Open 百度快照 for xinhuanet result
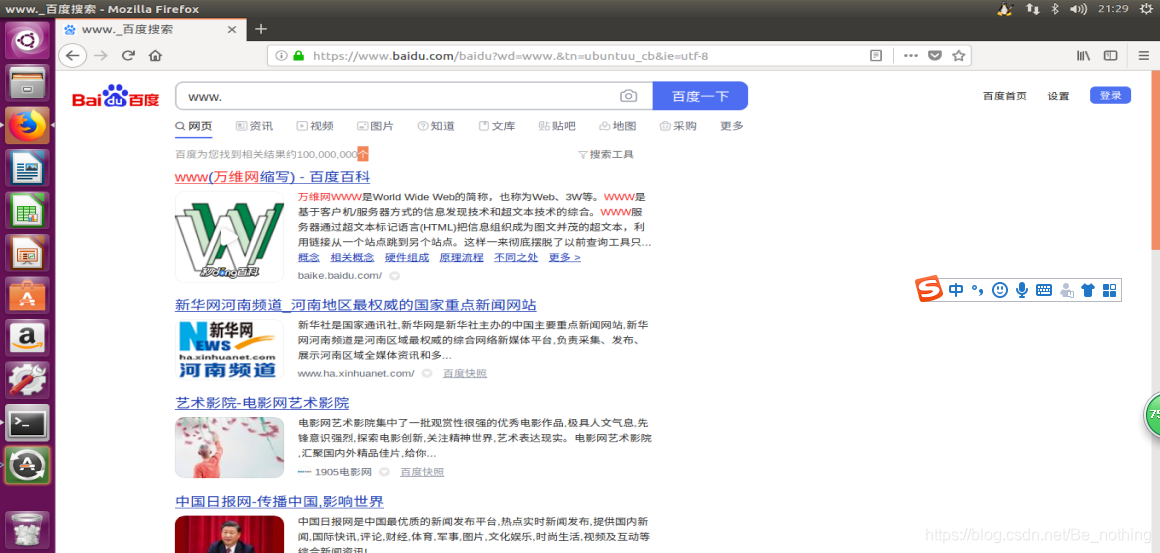This screenshot has width=1160, height=553. [465, 373]
